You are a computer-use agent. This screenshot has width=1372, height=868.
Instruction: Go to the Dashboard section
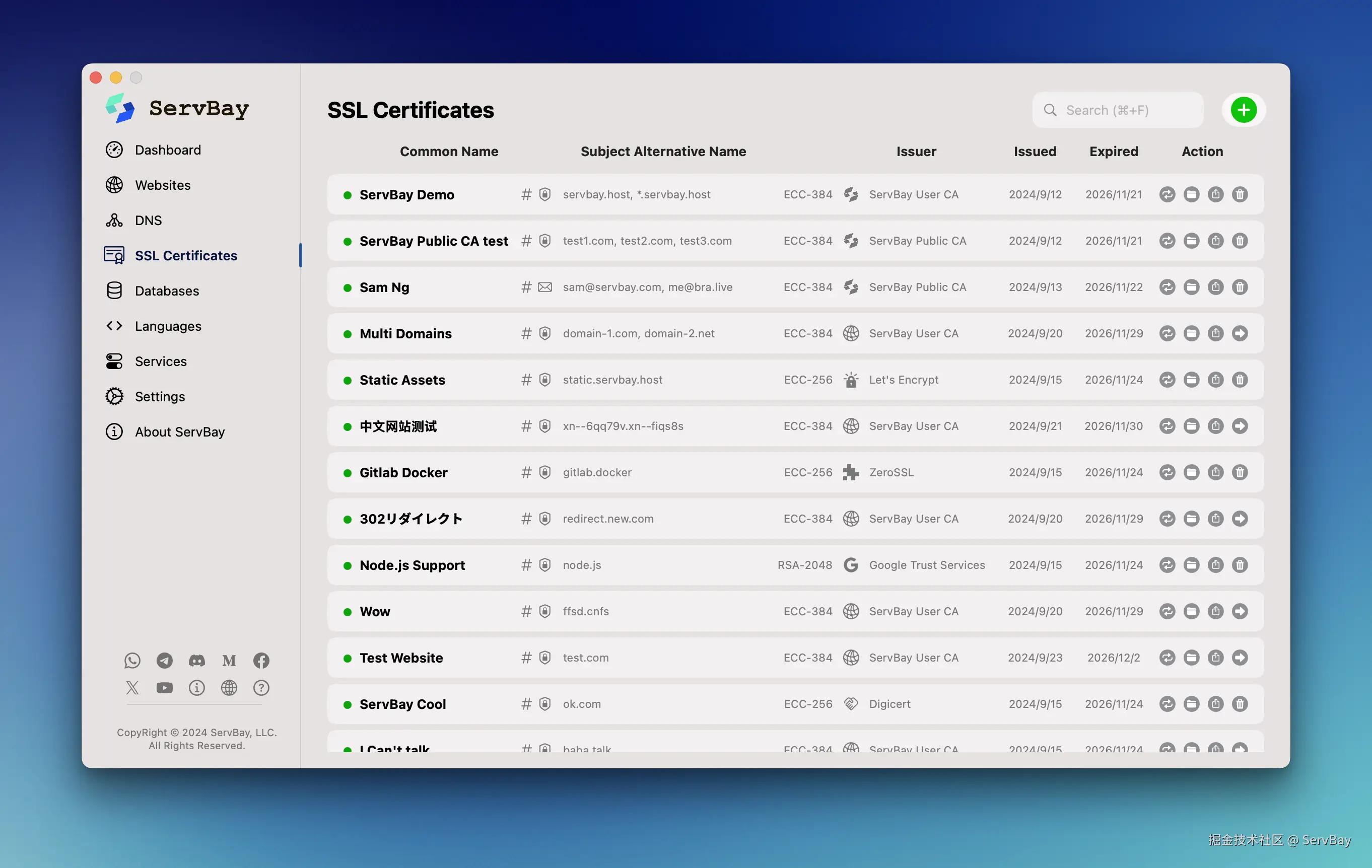coord(168,150)
